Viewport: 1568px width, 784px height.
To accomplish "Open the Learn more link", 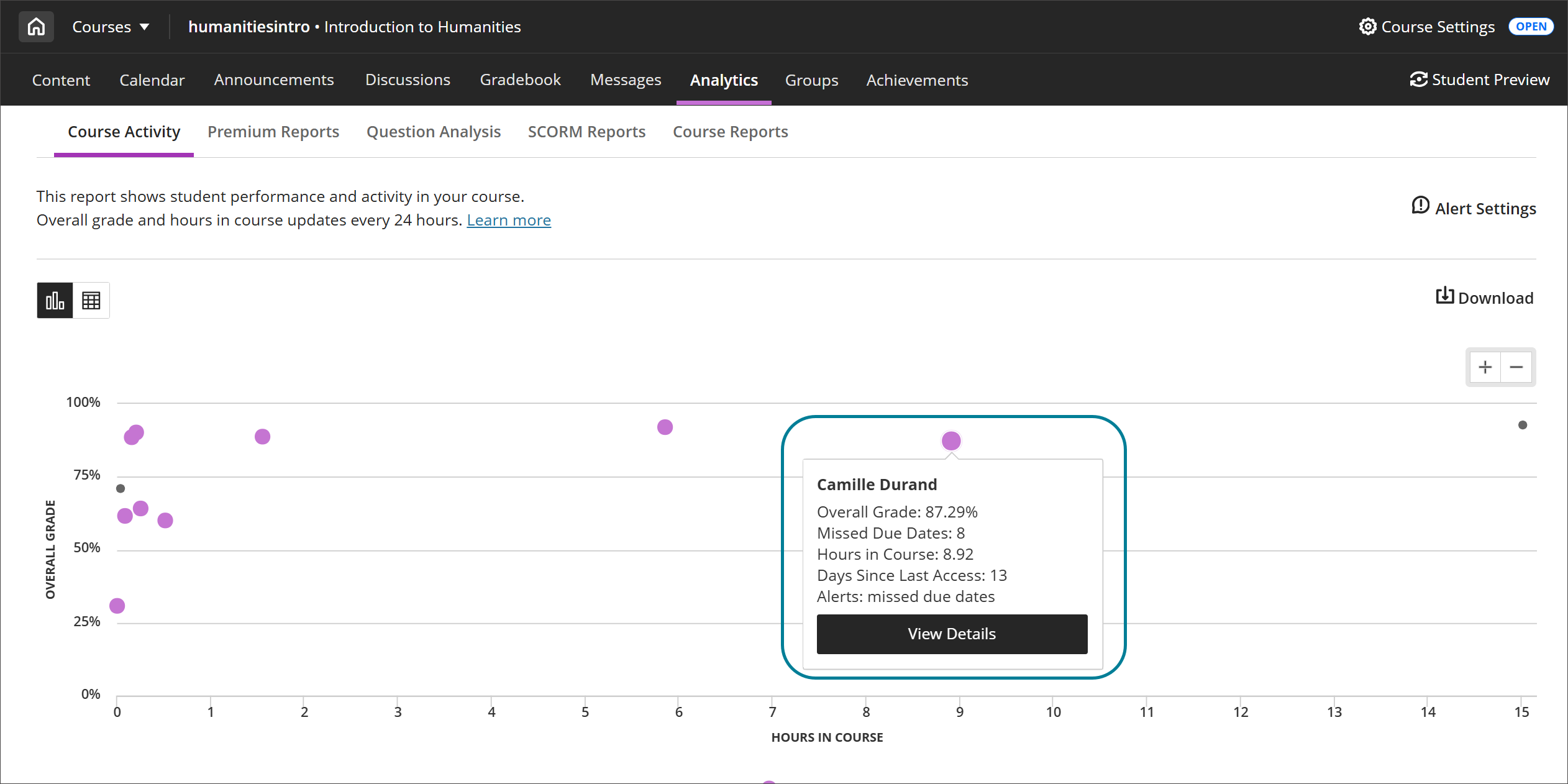I will 508,220.
